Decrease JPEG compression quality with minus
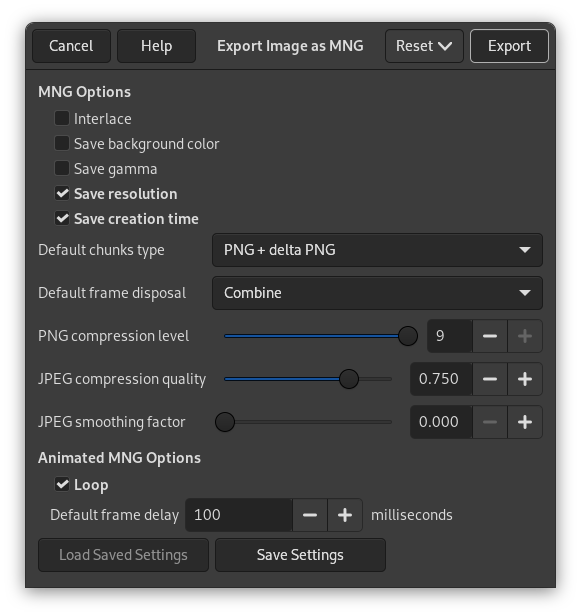The image size is (581, 616). click(490, 379)
